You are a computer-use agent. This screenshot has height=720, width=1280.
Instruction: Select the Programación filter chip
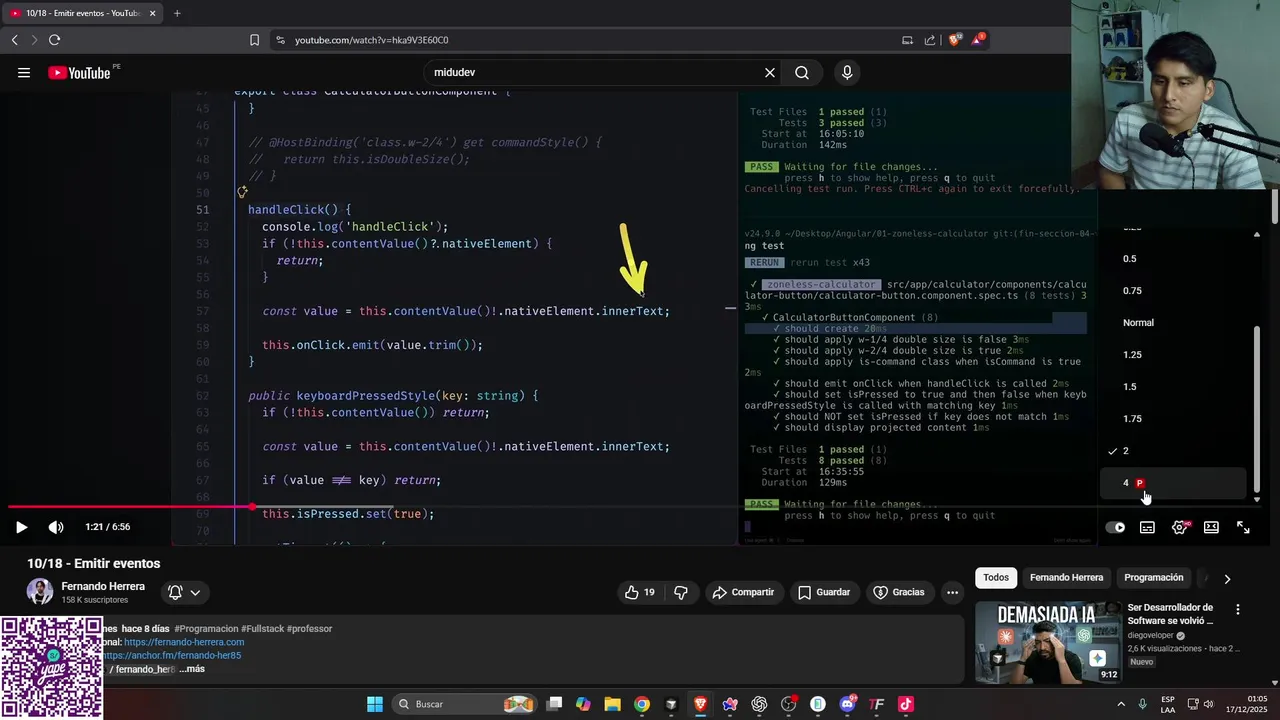[1153, 578]
